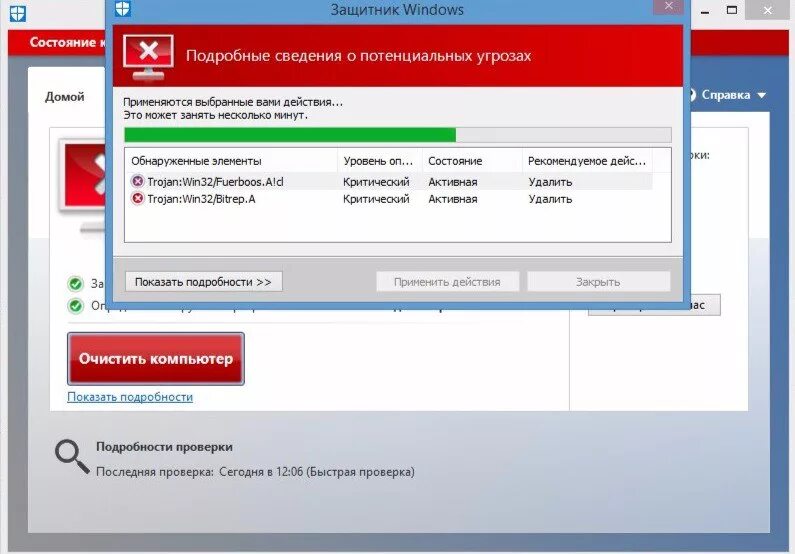Open the Справка help menu

pyautogui.click(x=726, y=95)
